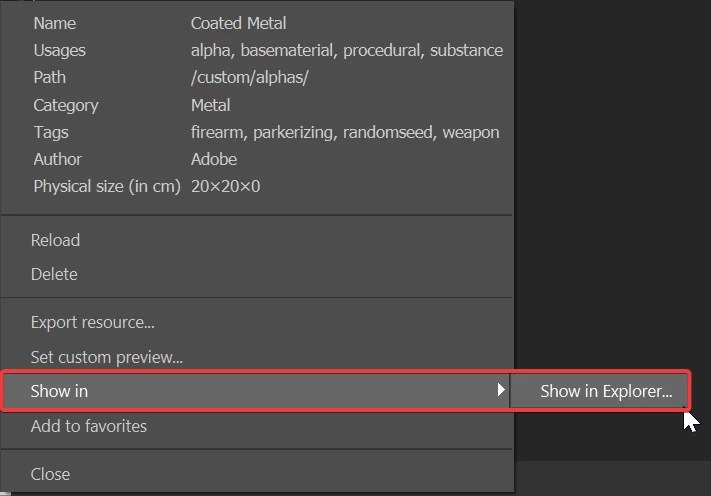Click Reload in the context menu
This screenshot has height=496, width=711.
[x=55, y=240]
